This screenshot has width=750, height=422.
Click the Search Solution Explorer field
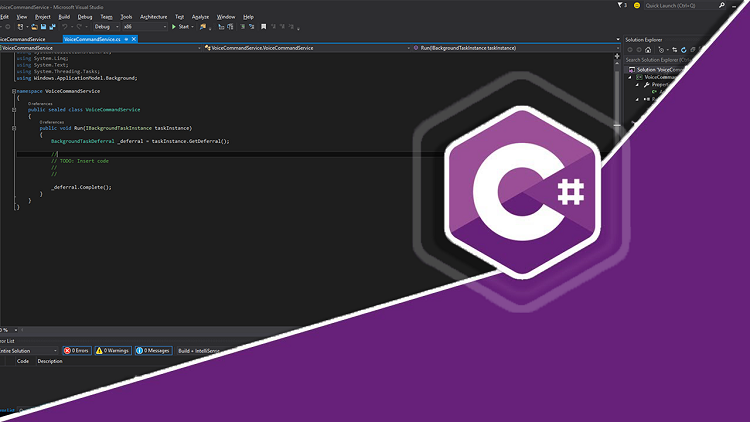[658, 60]
